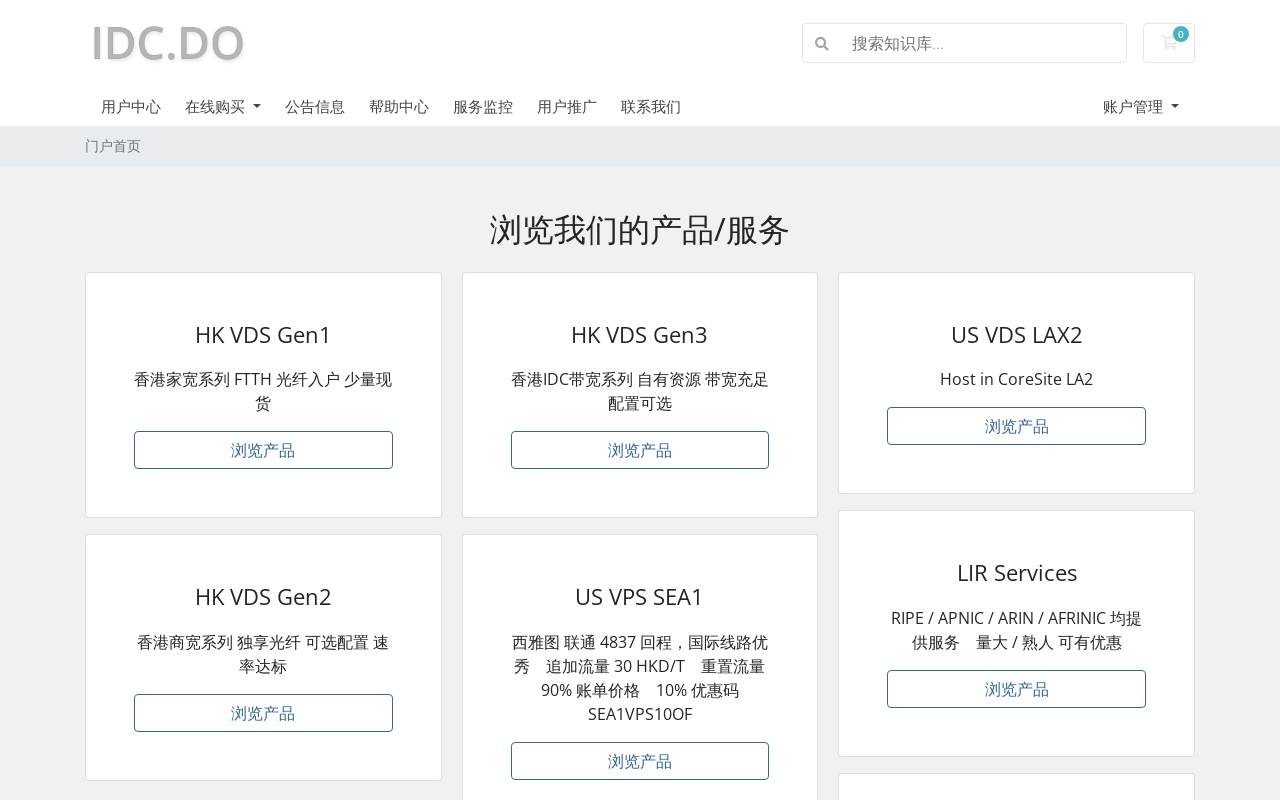The height and width of the screenshot is (800, 1280).
Task: Browse products for US VDS LAX2
Action: pyautogui.click(x=1016, y=426)
